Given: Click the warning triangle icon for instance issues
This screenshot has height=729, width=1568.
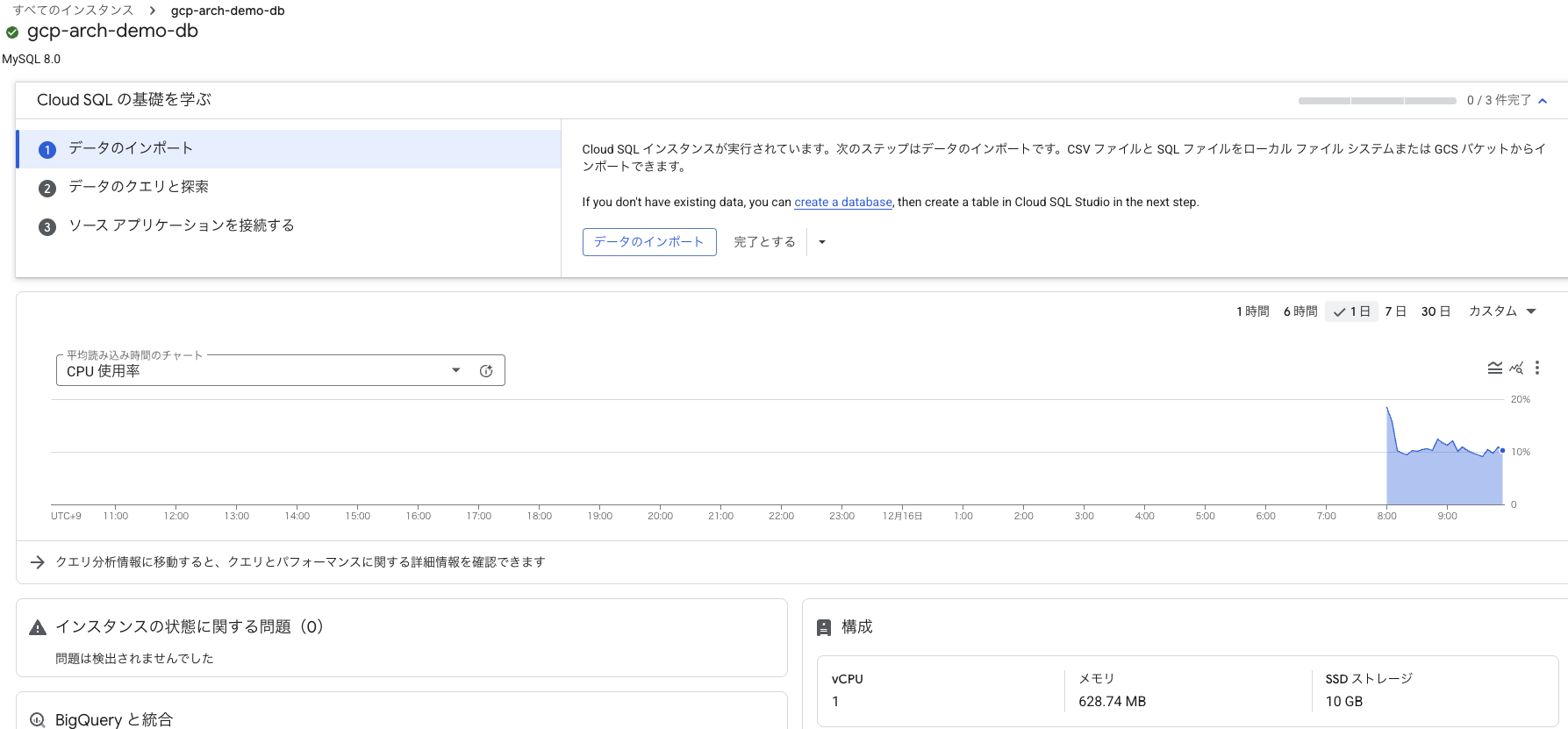Looking at the screenshot, I should click(38, 628).
